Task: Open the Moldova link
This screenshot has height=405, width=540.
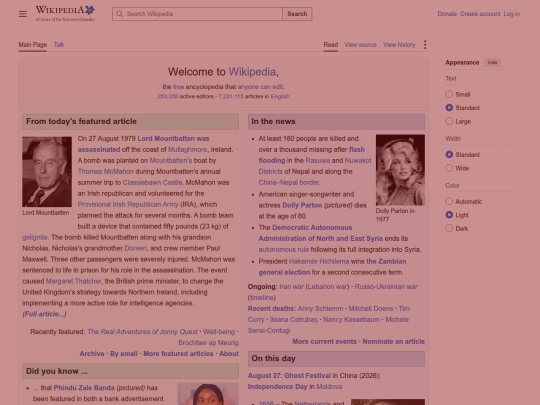Action: coord(329,387)
